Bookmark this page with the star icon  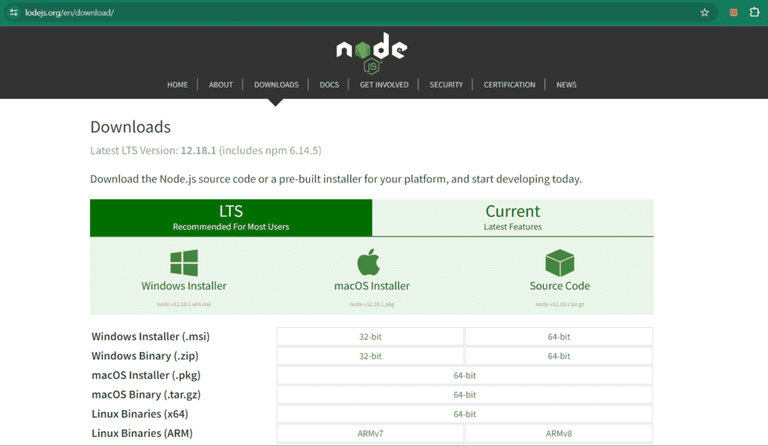(x=704, y=13)
